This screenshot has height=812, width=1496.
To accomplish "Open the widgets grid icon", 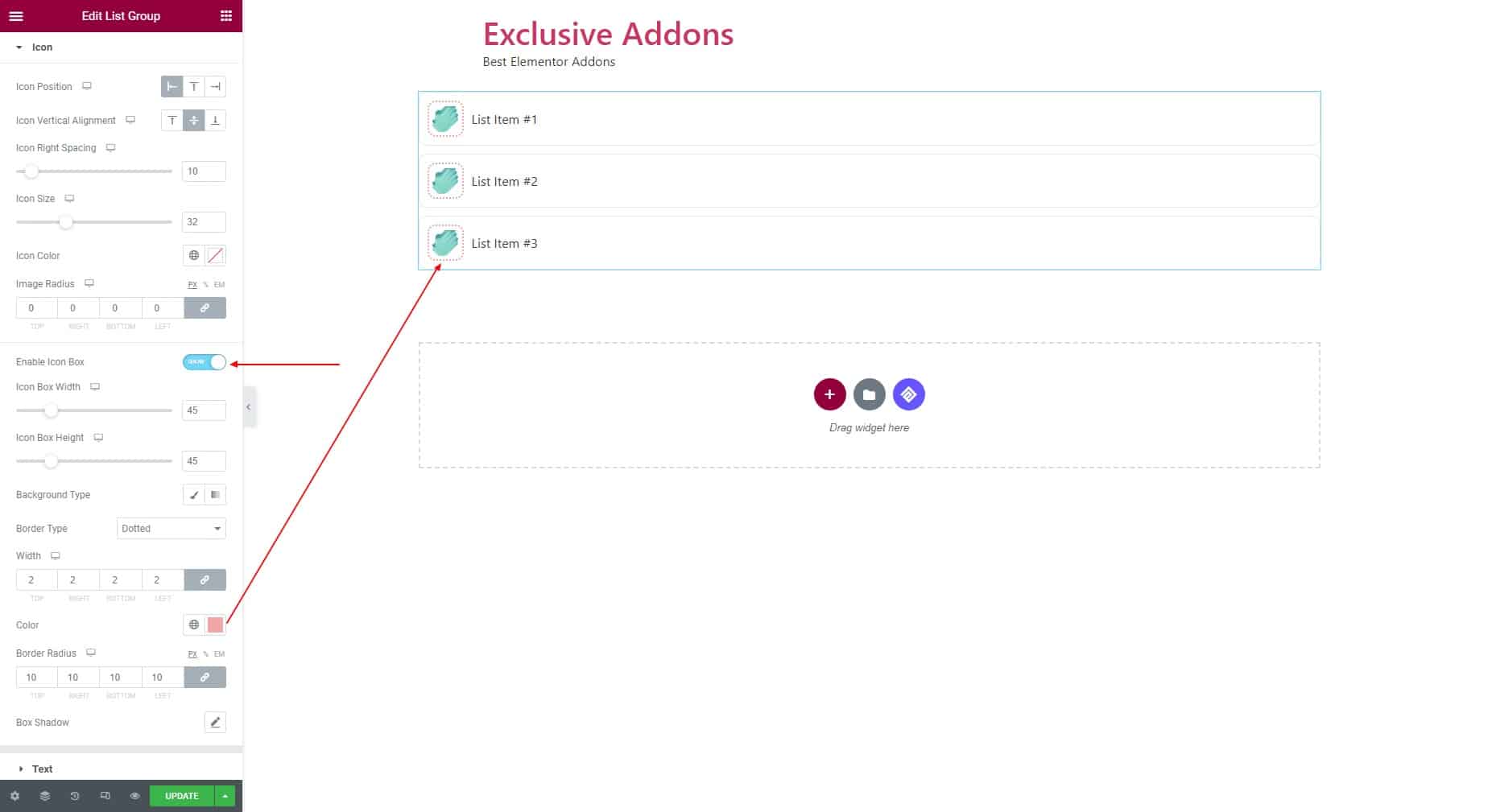I will point(226,15).
